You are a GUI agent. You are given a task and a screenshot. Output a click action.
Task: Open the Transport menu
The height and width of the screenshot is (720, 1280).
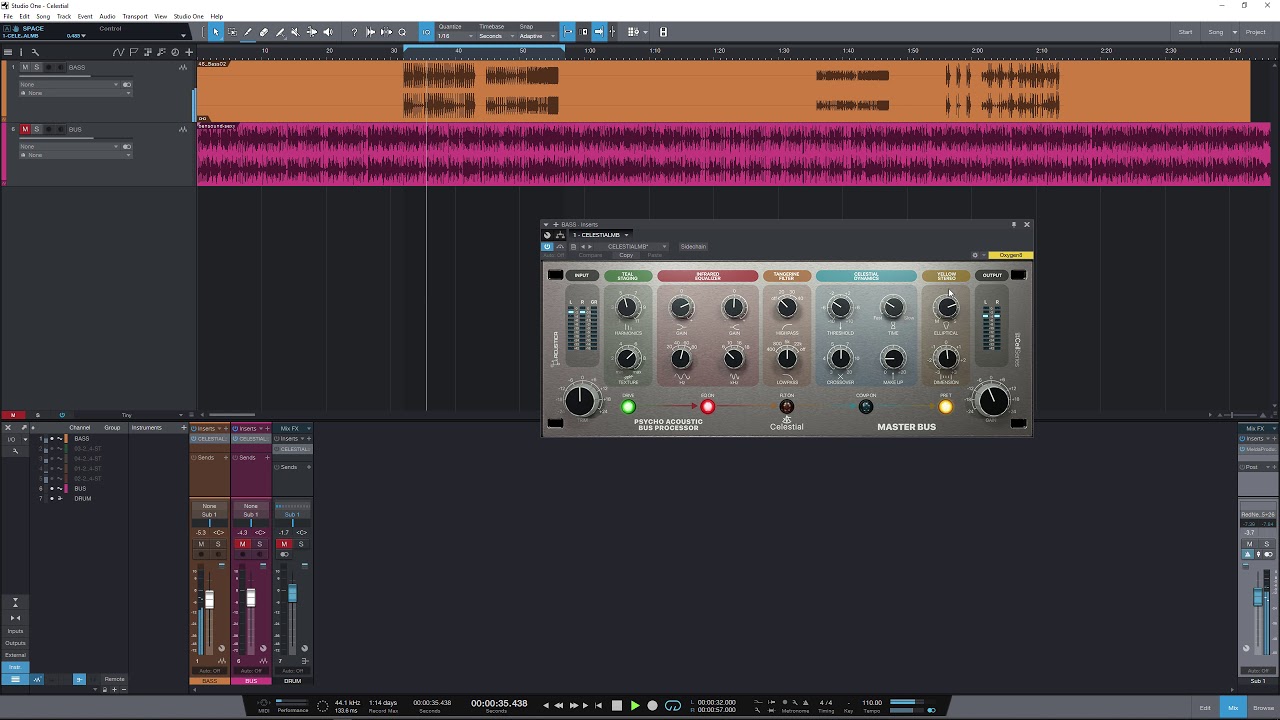coord(135,16)
